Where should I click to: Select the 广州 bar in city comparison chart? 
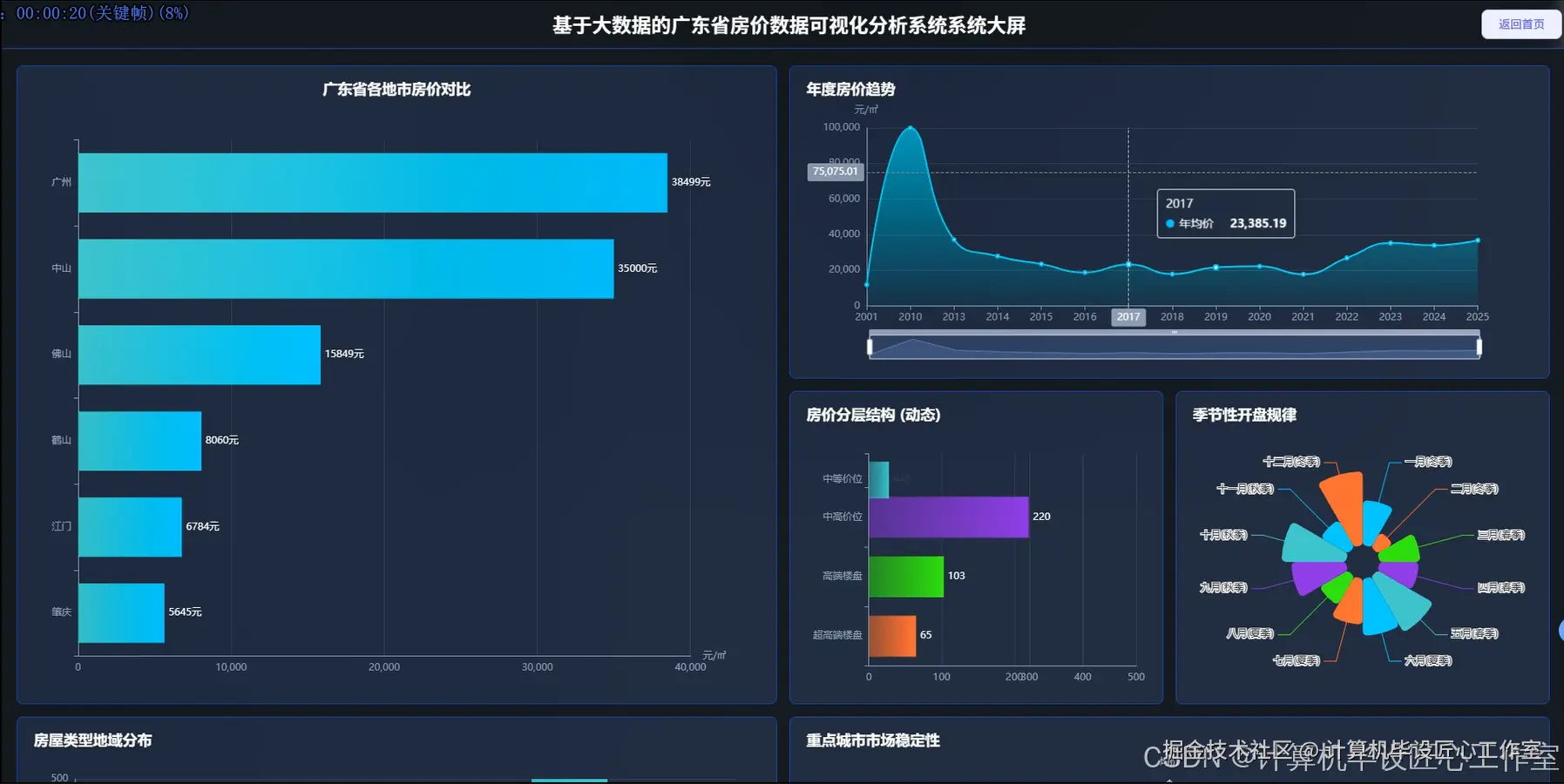(x=373, y=183)
